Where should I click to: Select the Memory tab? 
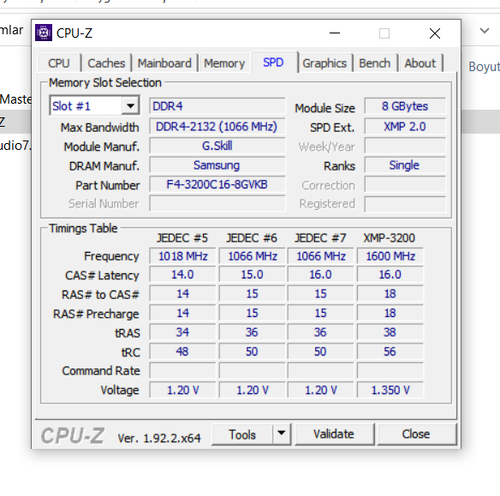coord(224,63)
